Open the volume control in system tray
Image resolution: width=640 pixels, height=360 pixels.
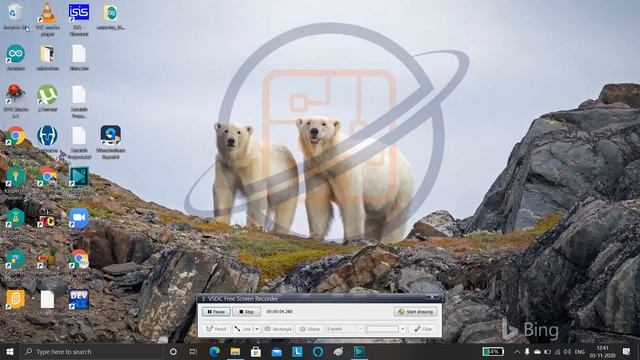coord(567,351)
